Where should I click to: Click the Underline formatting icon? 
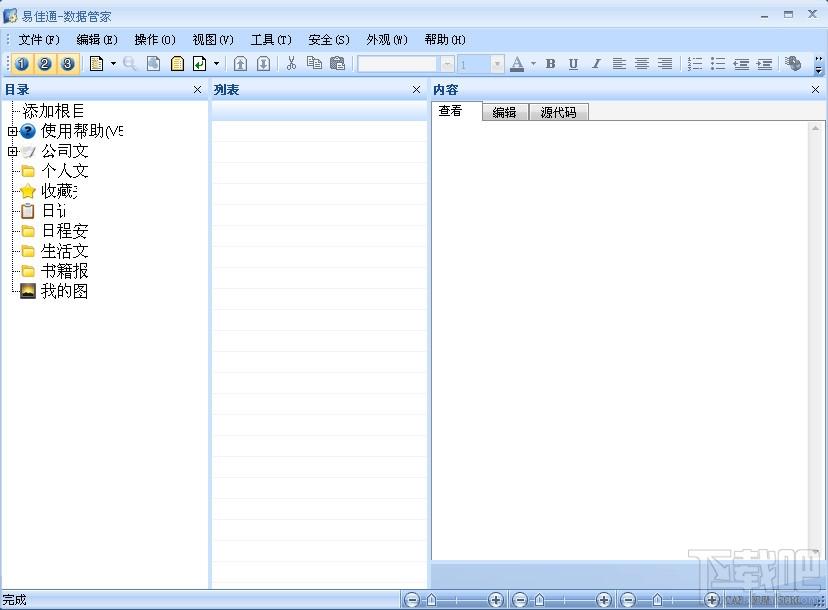573,64
